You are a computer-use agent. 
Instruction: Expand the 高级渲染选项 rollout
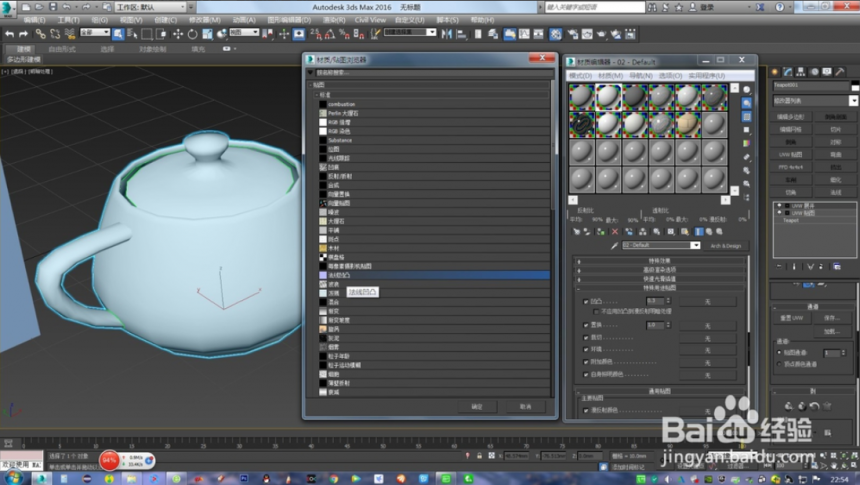pyautogui.click(x=660, y=270)
